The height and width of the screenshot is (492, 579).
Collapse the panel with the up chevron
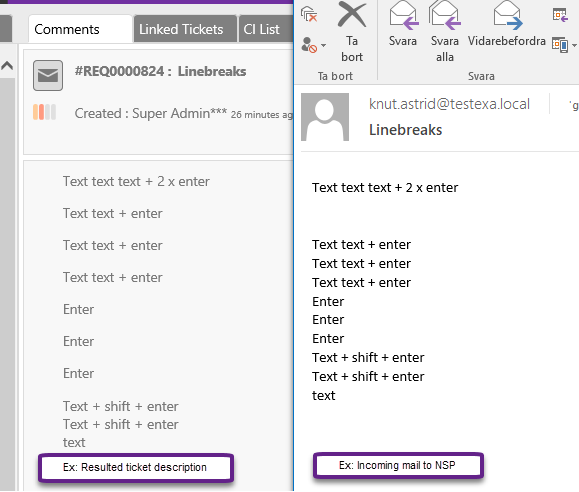[x=7, y=66]
